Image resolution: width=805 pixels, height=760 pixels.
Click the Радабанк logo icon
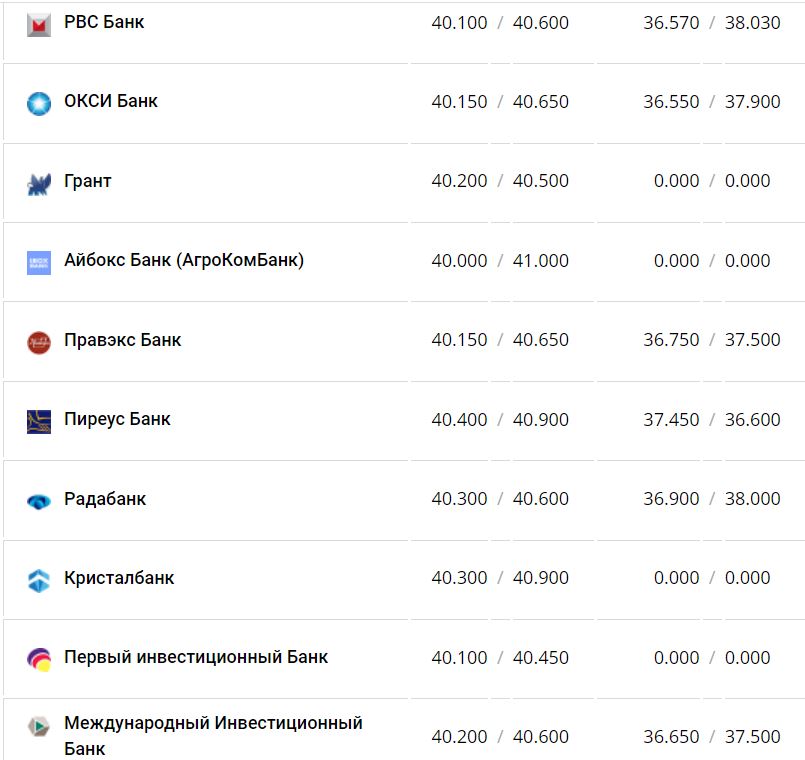(39, 501)
